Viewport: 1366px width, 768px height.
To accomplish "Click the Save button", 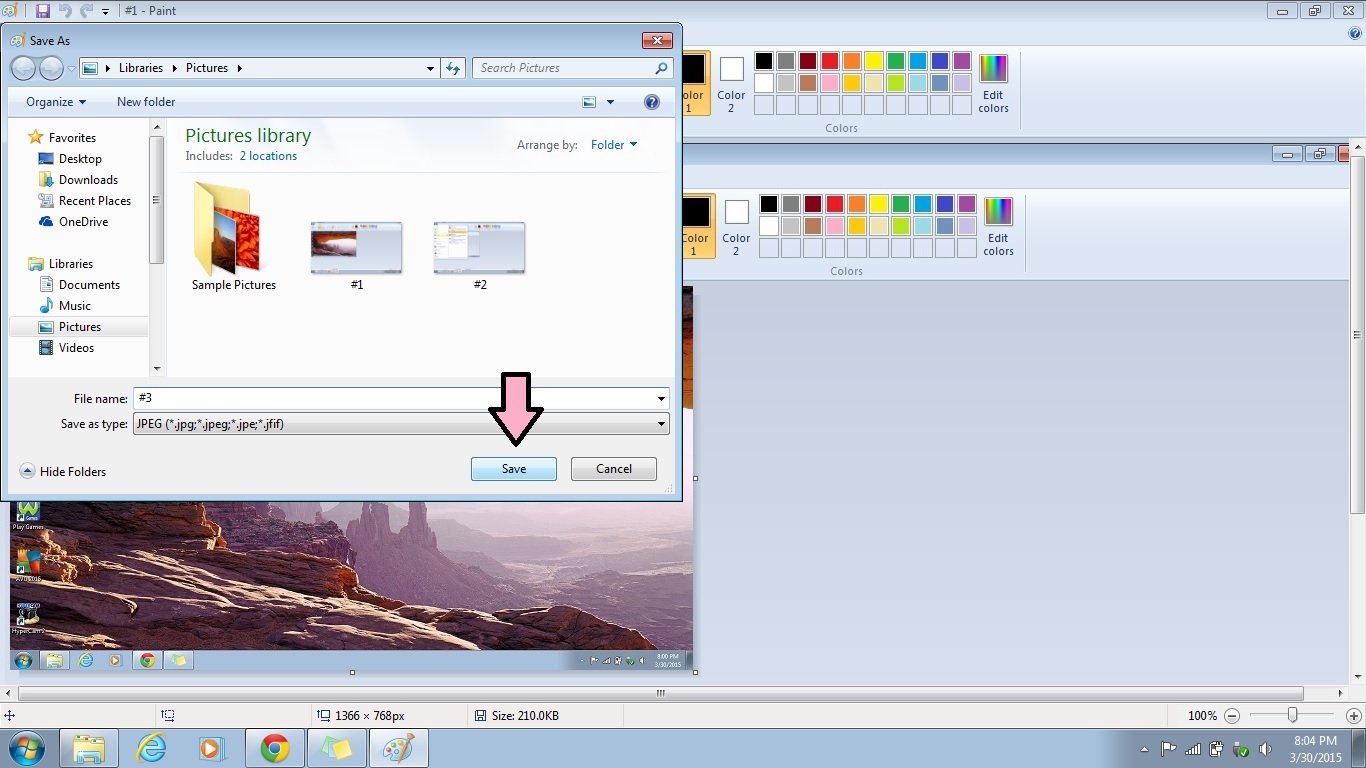I will [x=514, y=469].
